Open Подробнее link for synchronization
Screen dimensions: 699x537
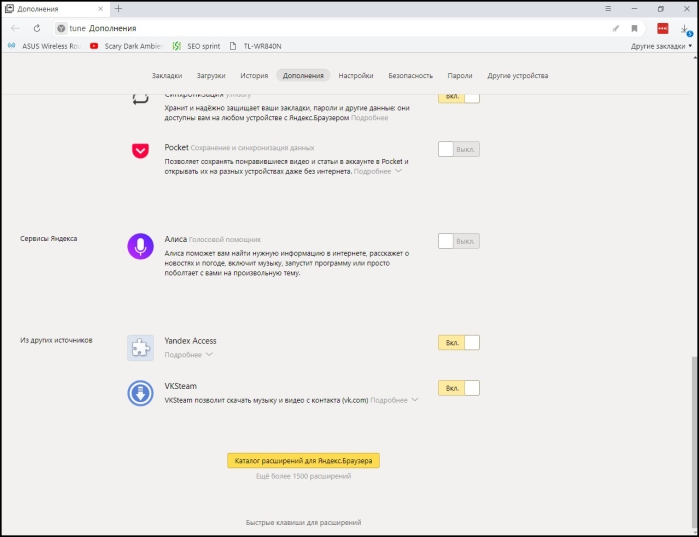point(370,118)
